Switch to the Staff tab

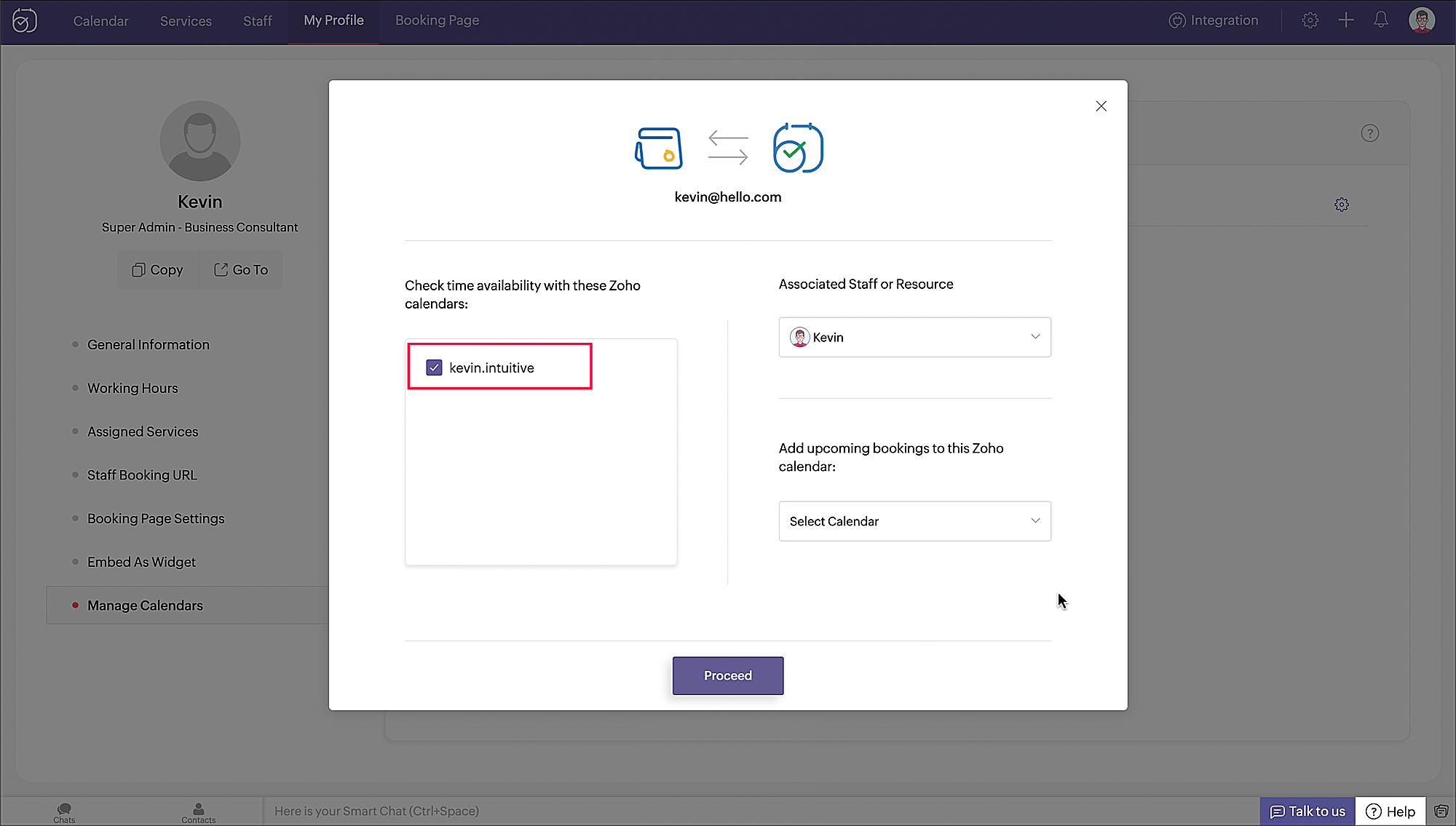click(257, 21)
